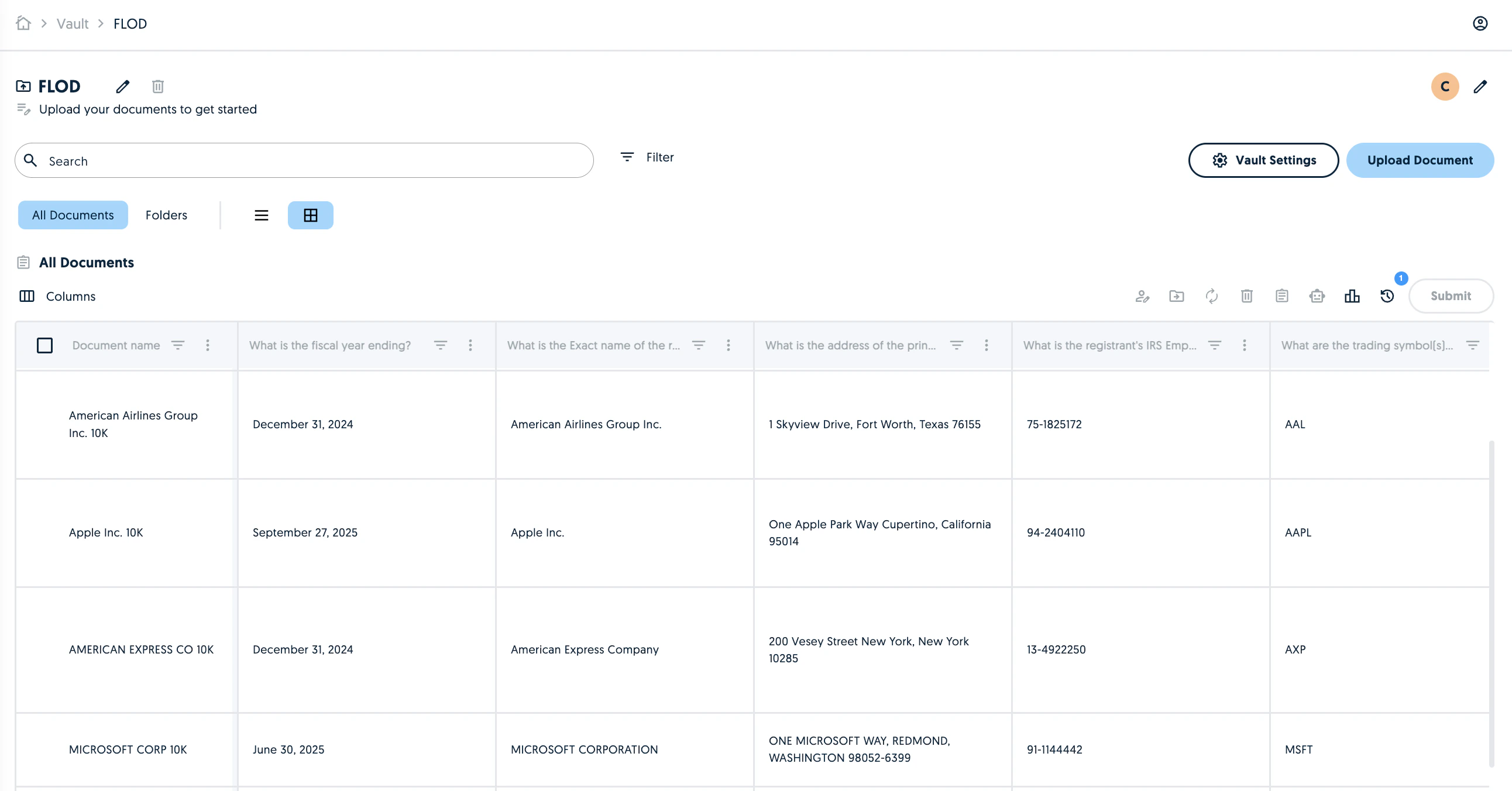Check the select-all documents checkbox
This screenshot has width=1512, height=791.
click(x=44, y=345)
